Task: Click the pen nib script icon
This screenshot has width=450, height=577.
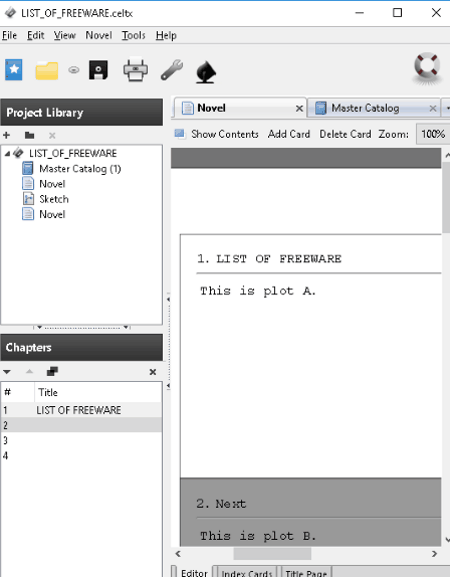Action: tap(206, 72)
